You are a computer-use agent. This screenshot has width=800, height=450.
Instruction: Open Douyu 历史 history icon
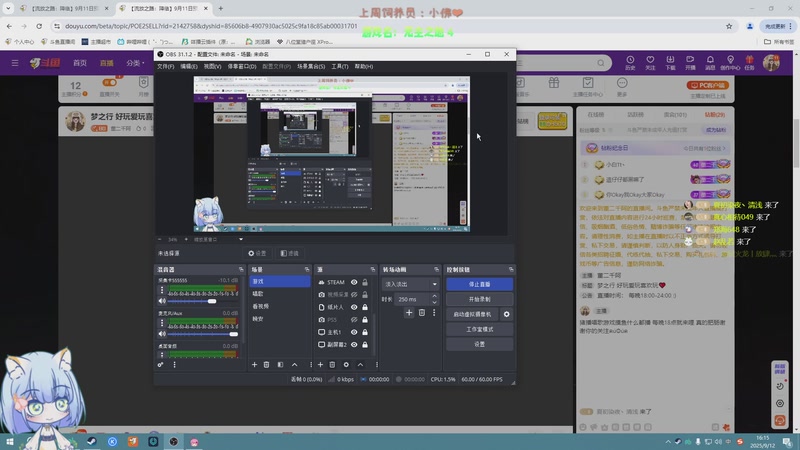(630, 62)
